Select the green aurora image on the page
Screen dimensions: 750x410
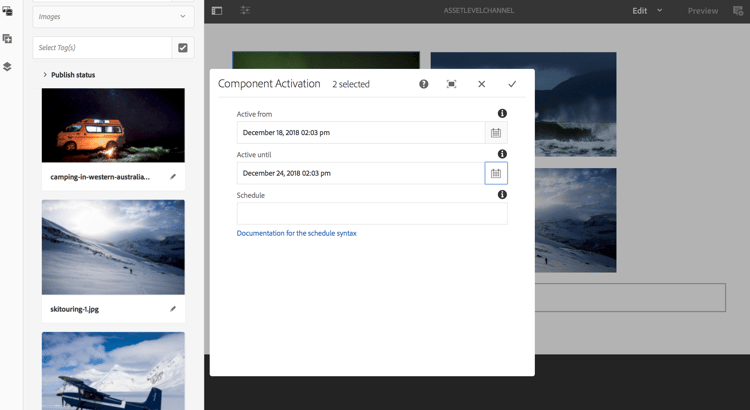(x=326, y=61)
